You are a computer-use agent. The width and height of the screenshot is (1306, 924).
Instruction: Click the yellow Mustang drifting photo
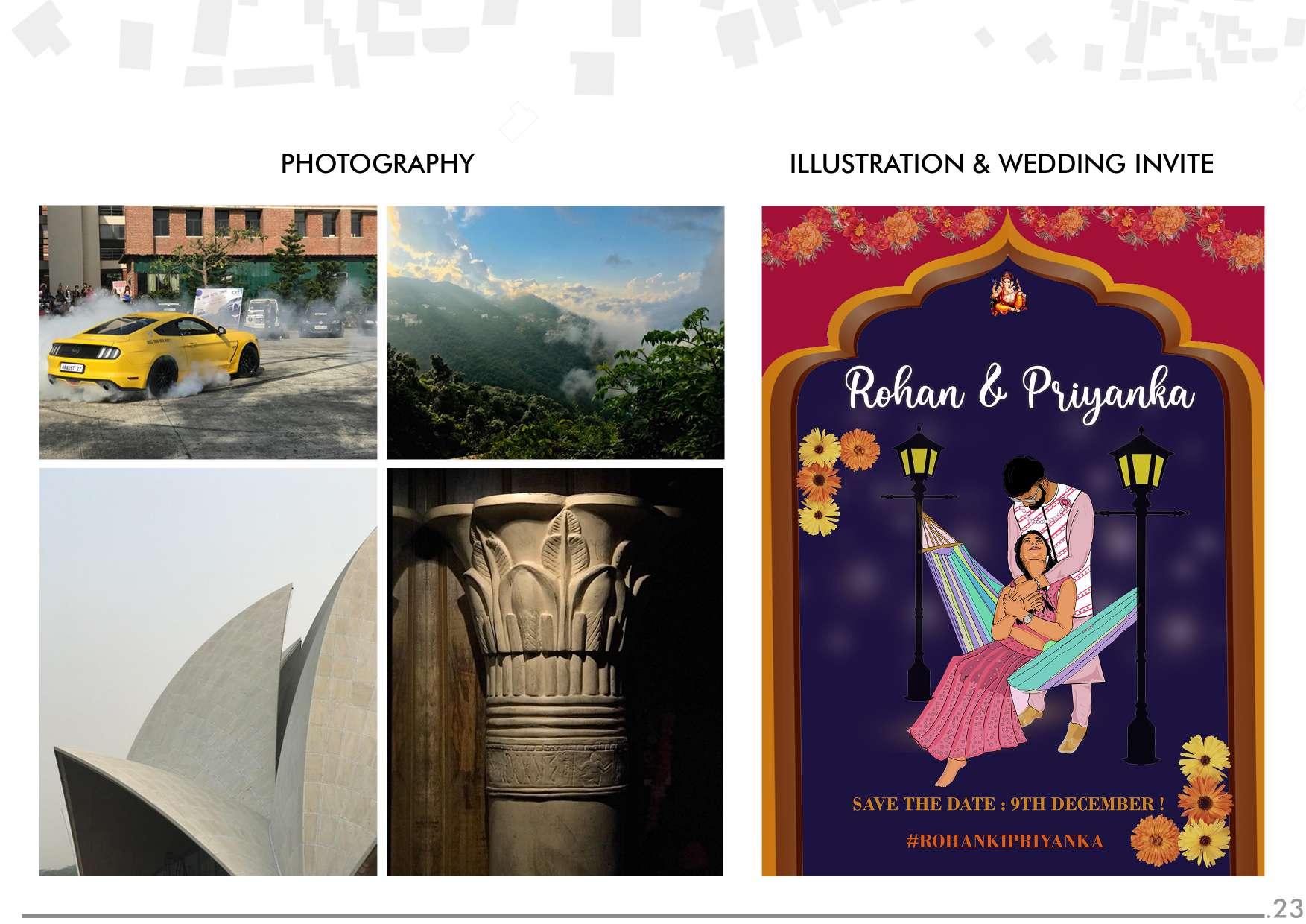[208, 332]
